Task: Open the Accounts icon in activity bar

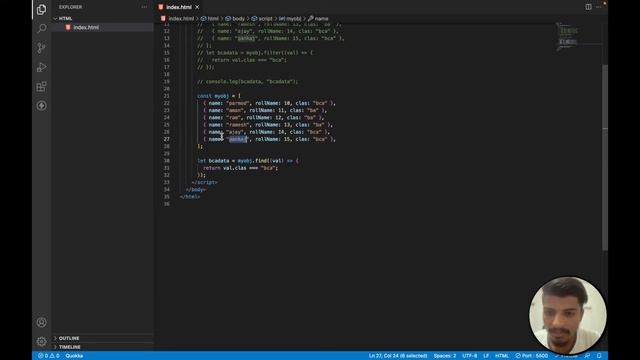Action: coord(41,322)
